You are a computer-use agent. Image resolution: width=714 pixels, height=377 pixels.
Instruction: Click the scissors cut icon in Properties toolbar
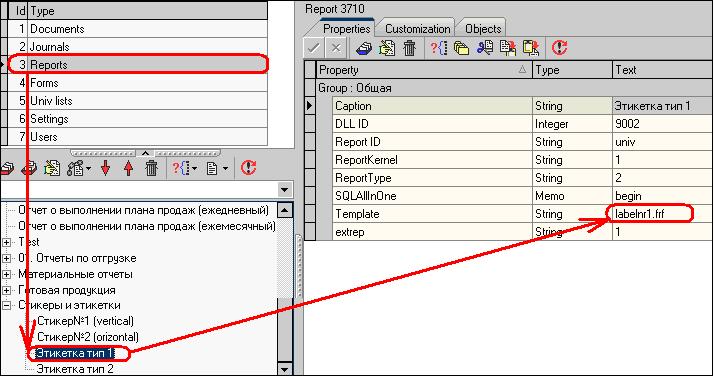[x=485, y=48]
